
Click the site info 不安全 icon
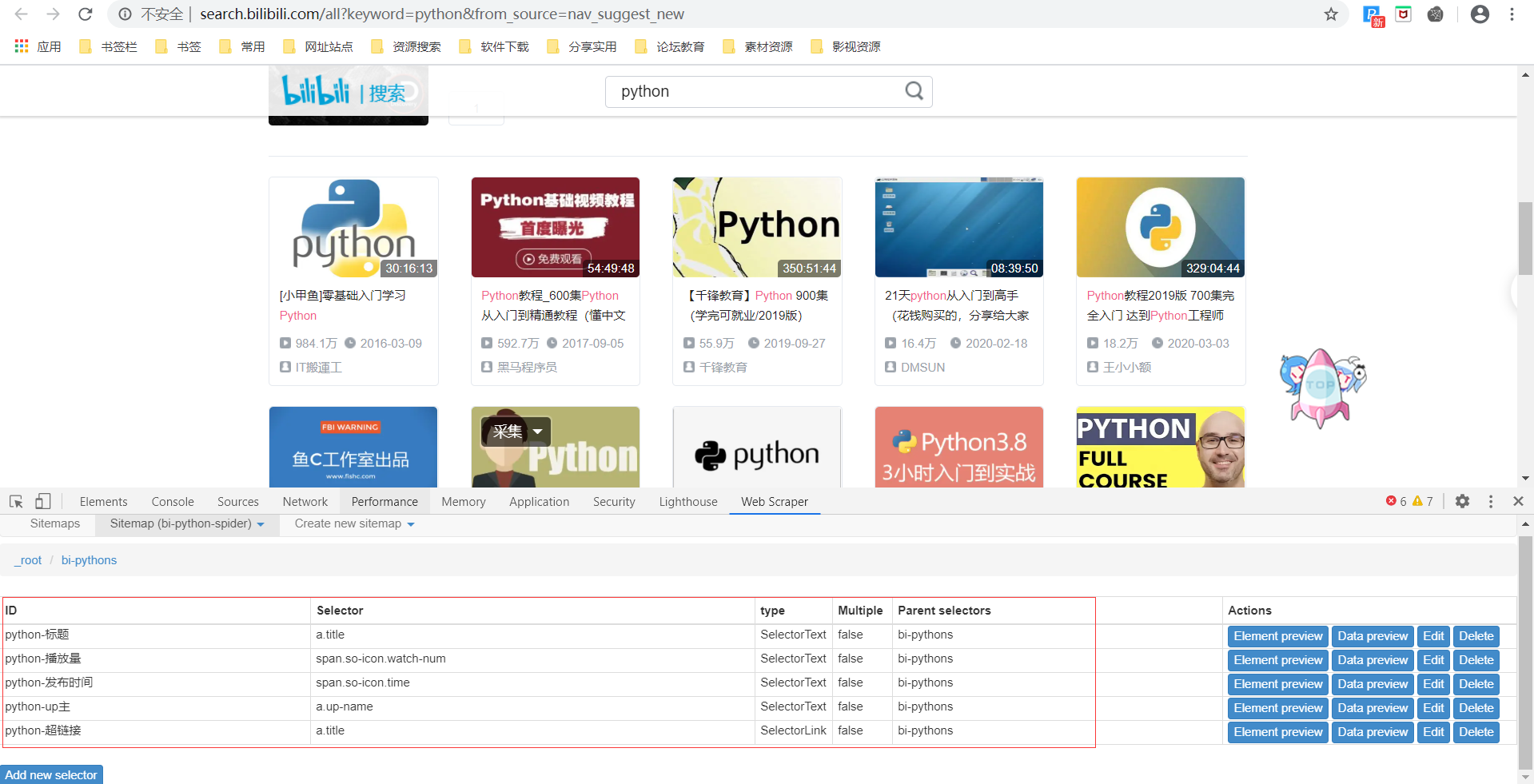click(126, 14)
